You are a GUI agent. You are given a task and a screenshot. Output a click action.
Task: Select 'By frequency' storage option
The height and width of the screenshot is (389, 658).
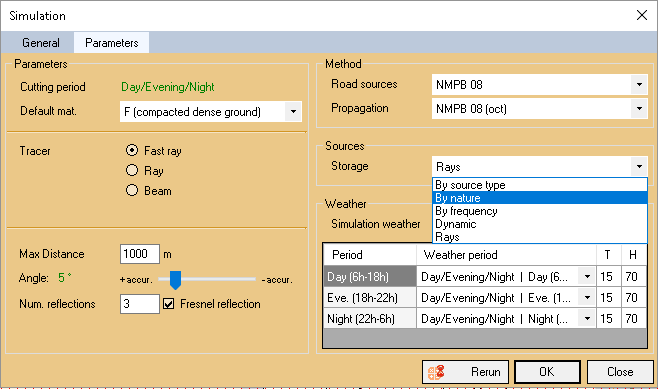point(540,211)
